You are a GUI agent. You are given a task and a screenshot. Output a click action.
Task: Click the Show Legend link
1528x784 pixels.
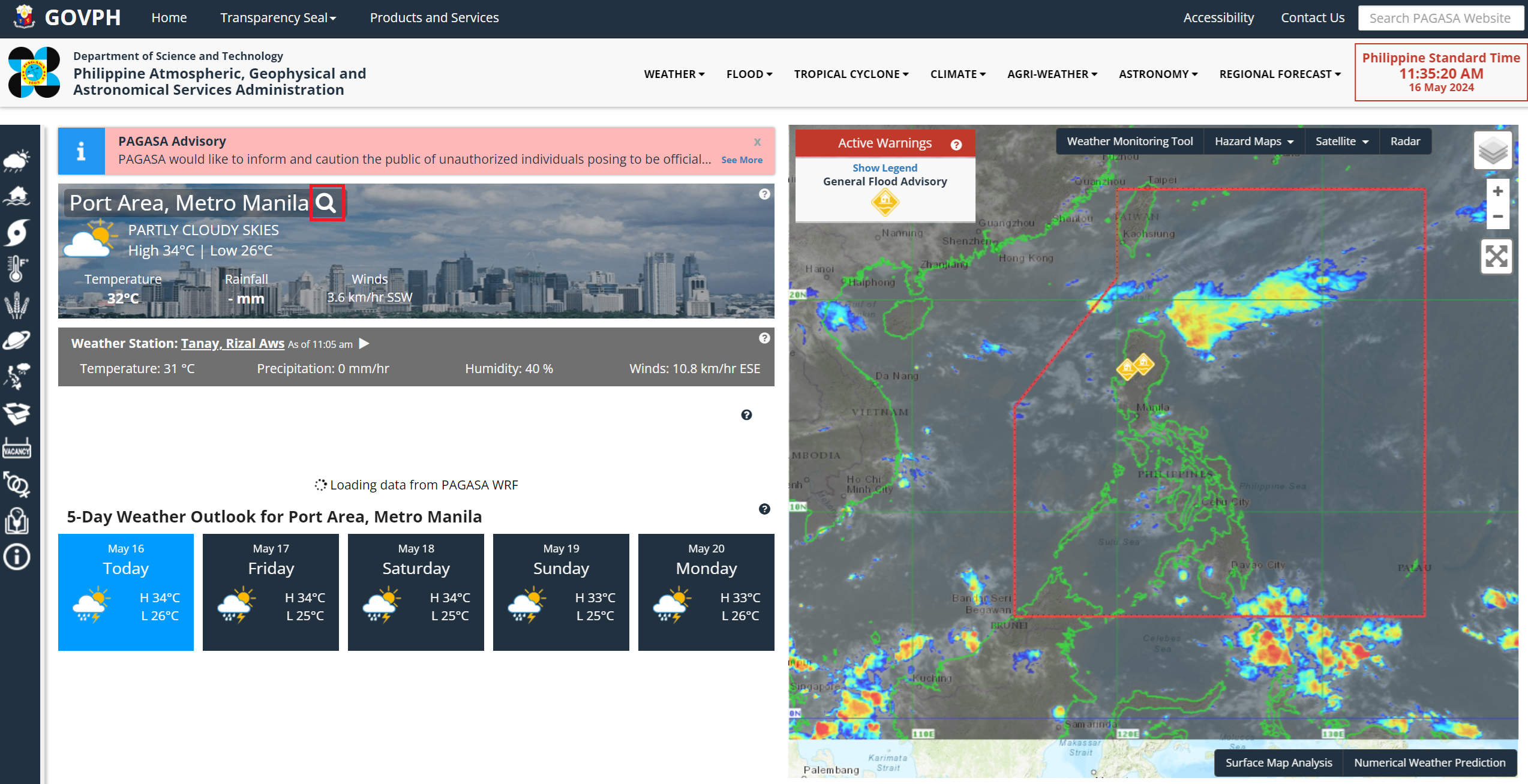click(x=884, y=168)
